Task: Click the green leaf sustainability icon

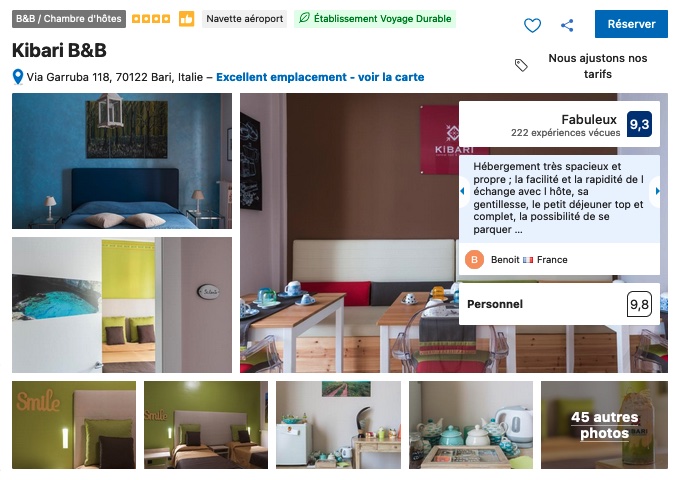Action: pos(304,18)
